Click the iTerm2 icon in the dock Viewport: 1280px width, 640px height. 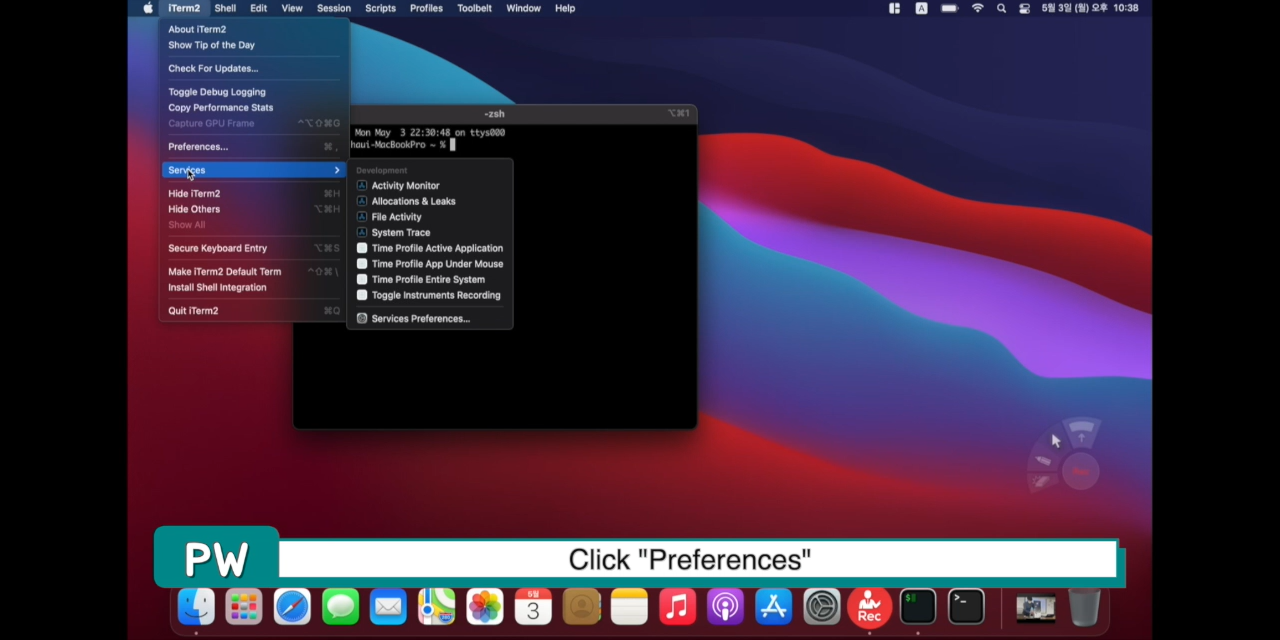[x=918, y=606]
